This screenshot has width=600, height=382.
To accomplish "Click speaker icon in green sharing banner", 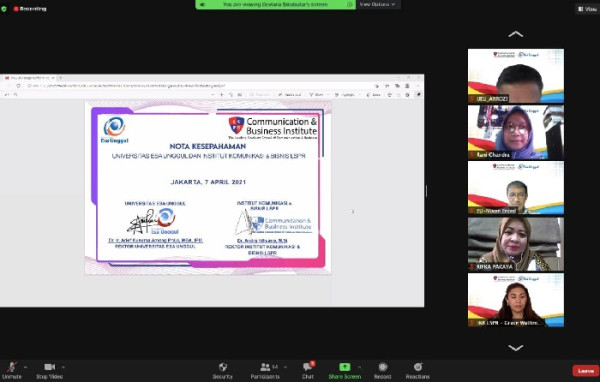I will pyautogui.click(x=202, y=4).
